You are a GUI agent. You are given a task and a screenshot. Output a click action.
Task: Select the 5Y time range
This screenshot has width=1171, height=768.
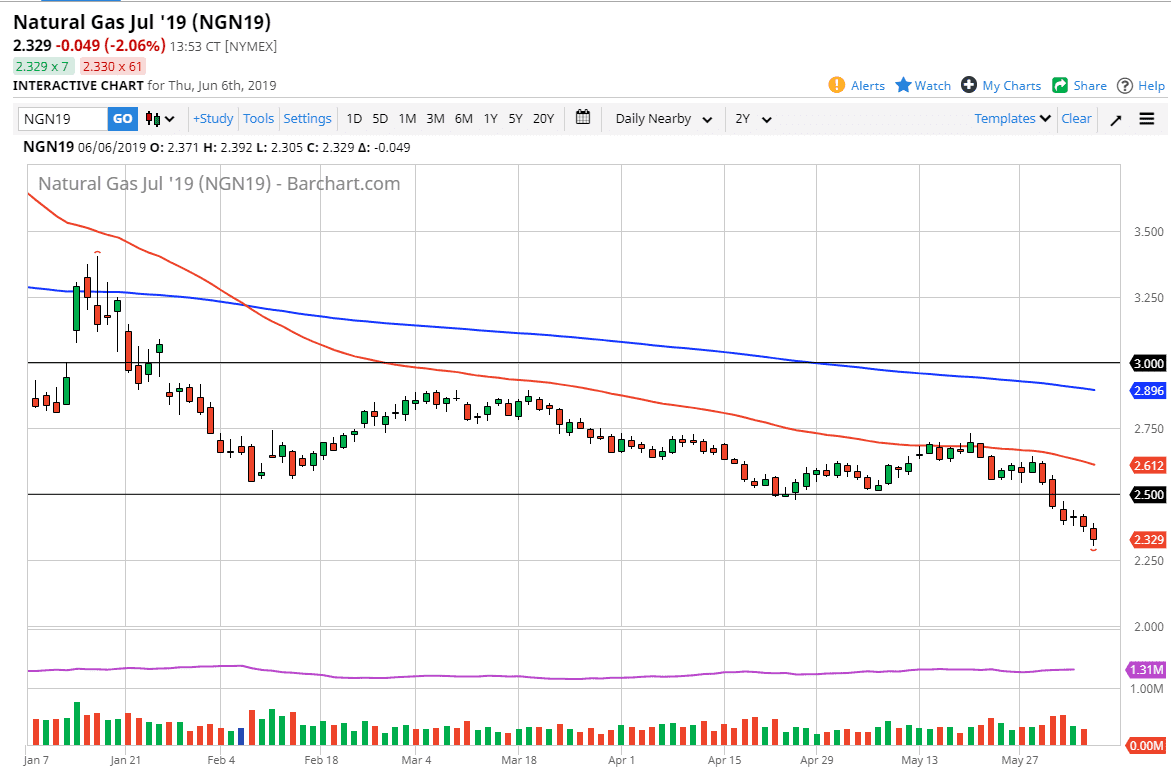click(x=515, y=118)
